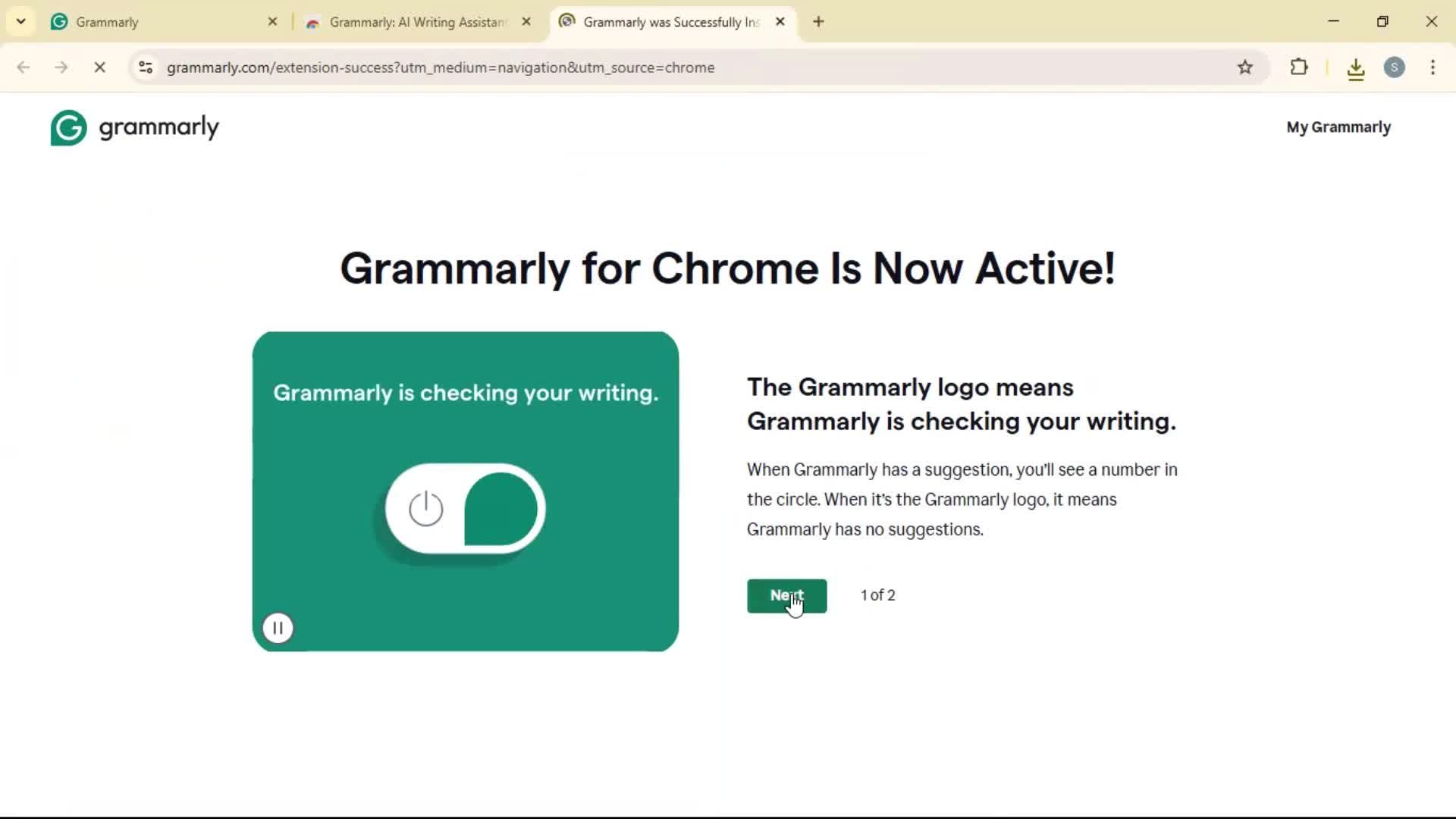This screenshot has width=1456, height=819.
Task: View site information icon in address bar
Action: (x=146, y=67)
